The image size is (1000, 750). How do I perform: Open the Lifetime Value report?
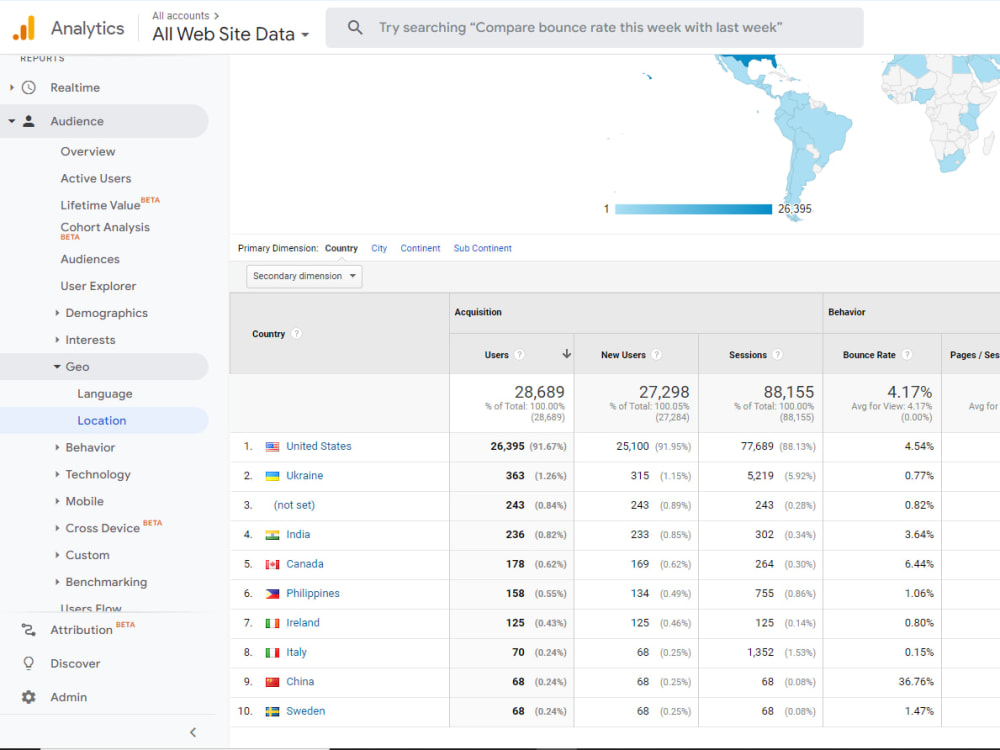click(100, 205)
